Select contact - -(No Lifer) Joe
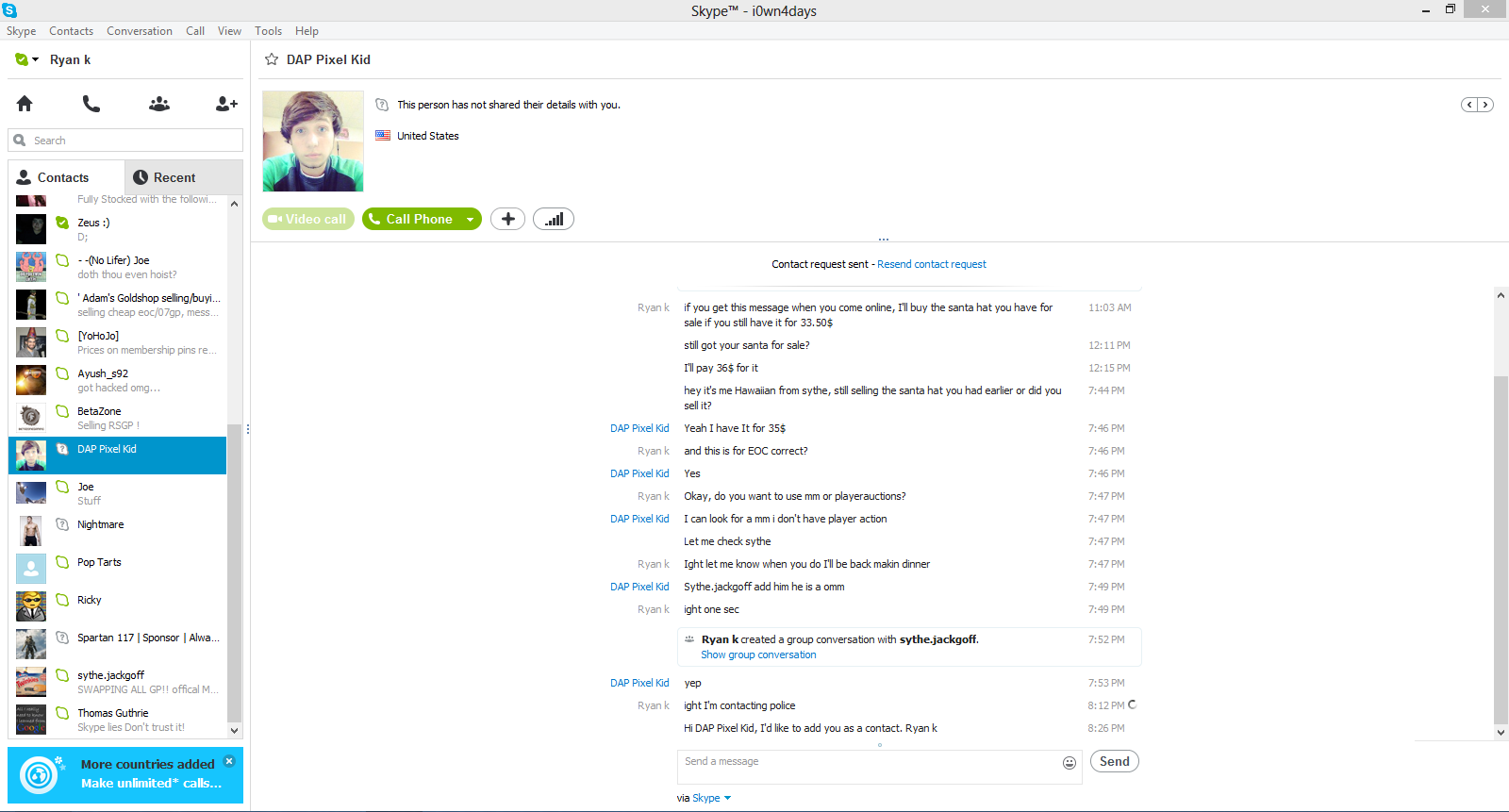Viewport: 1509px width, 812px height. pos(118,267)
